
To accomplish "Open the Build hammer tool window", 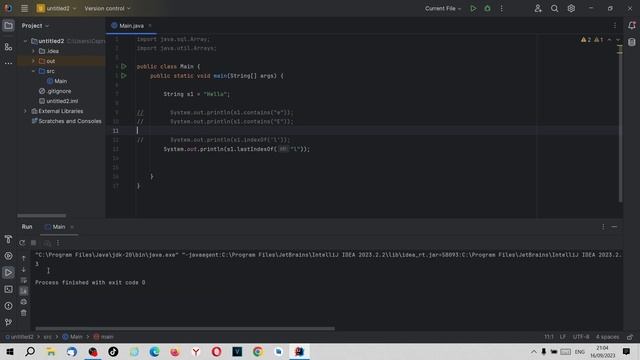I will (8, 239).
